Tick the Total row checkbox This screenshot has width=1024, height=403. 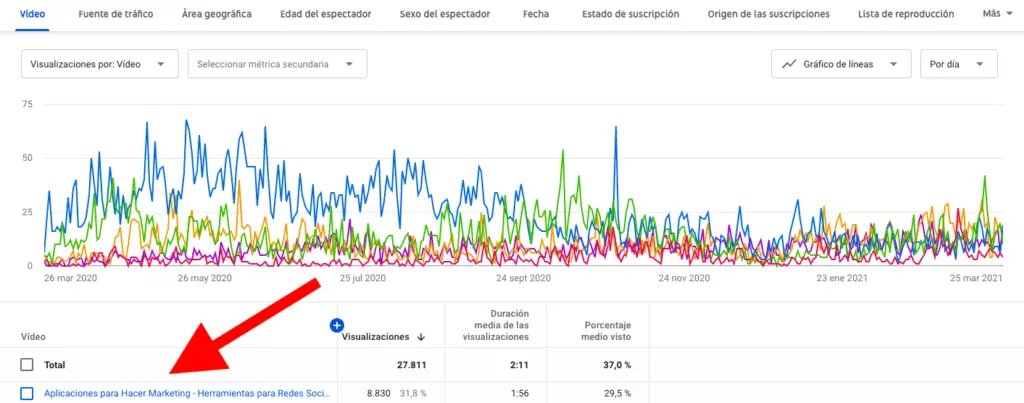27,365
